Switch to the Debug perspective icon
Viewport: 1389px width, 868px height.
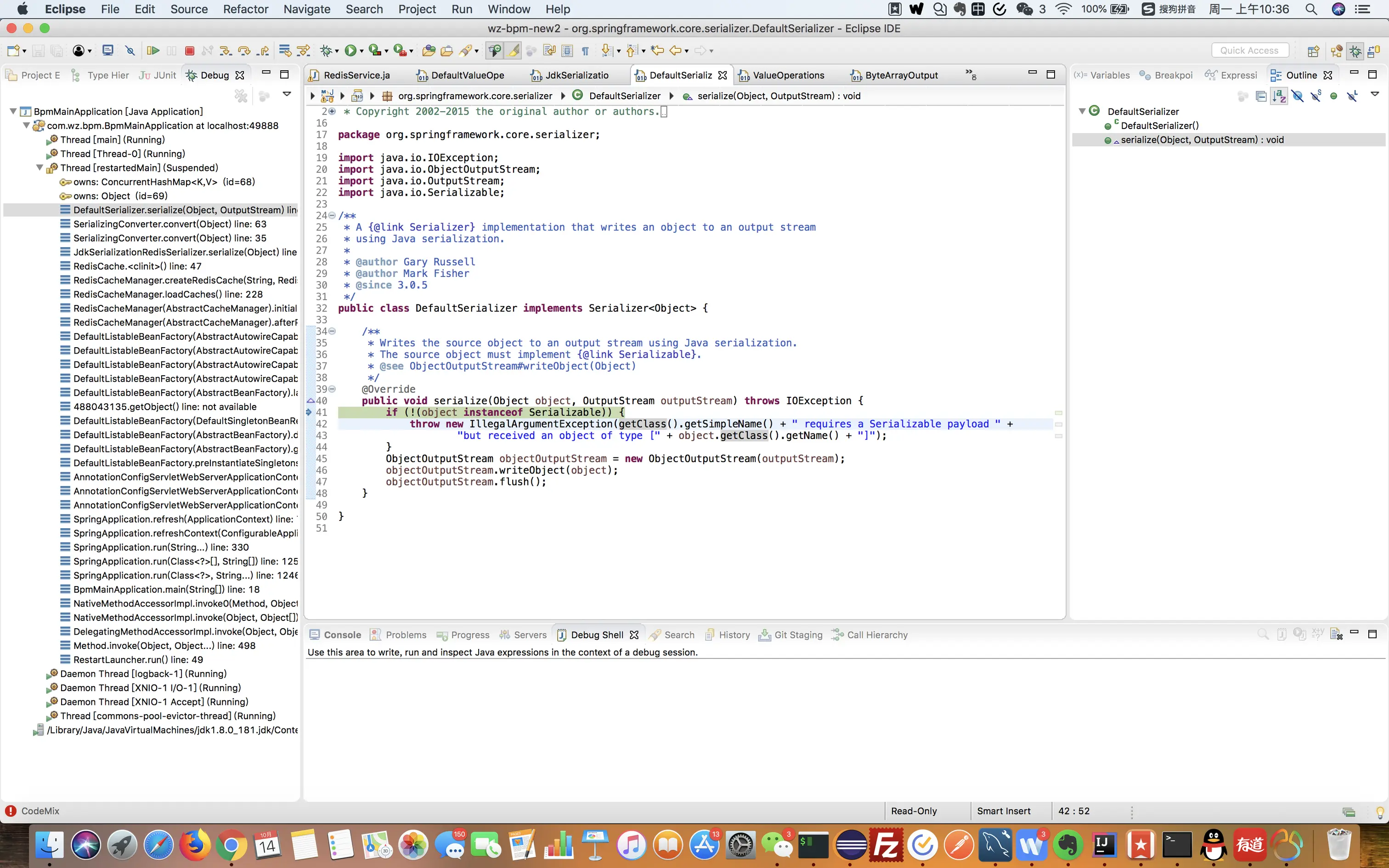pos(1355,51)
